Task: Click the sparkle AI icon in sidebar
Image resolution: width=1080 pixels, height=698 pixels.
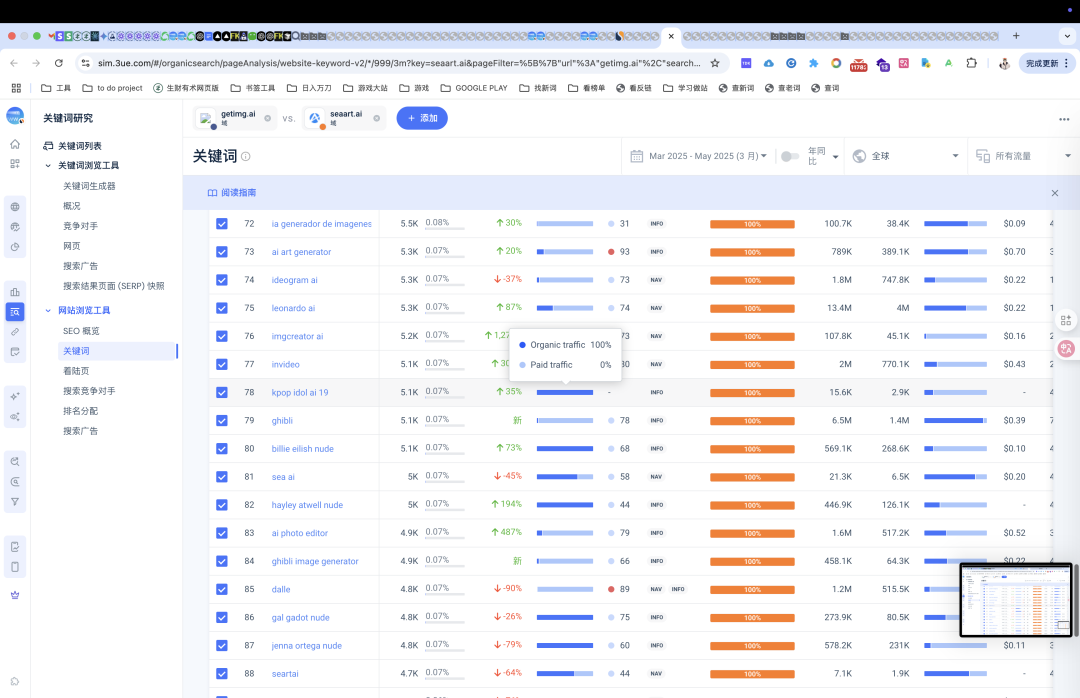Action: pos(15,396)
